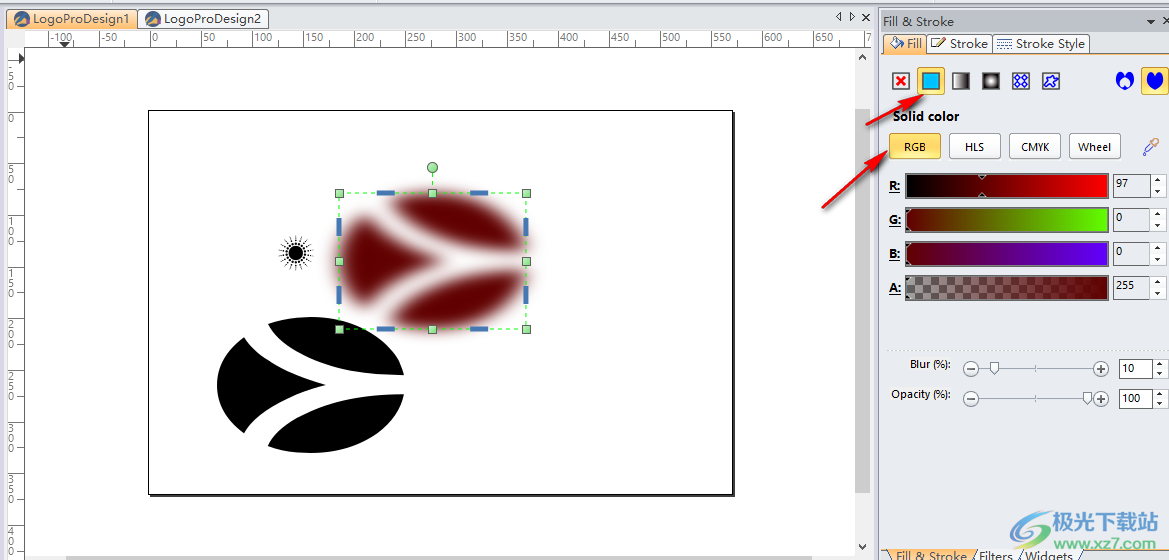Click the R value field showing 97
The width and height of the screenshot is (1169, 560).
coord(1132,186)
